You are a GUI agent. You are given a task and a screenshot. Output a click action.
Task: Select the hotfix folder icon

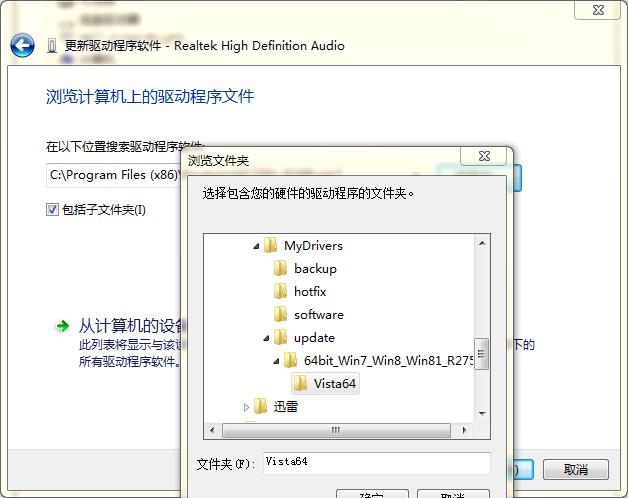(281, 291)
